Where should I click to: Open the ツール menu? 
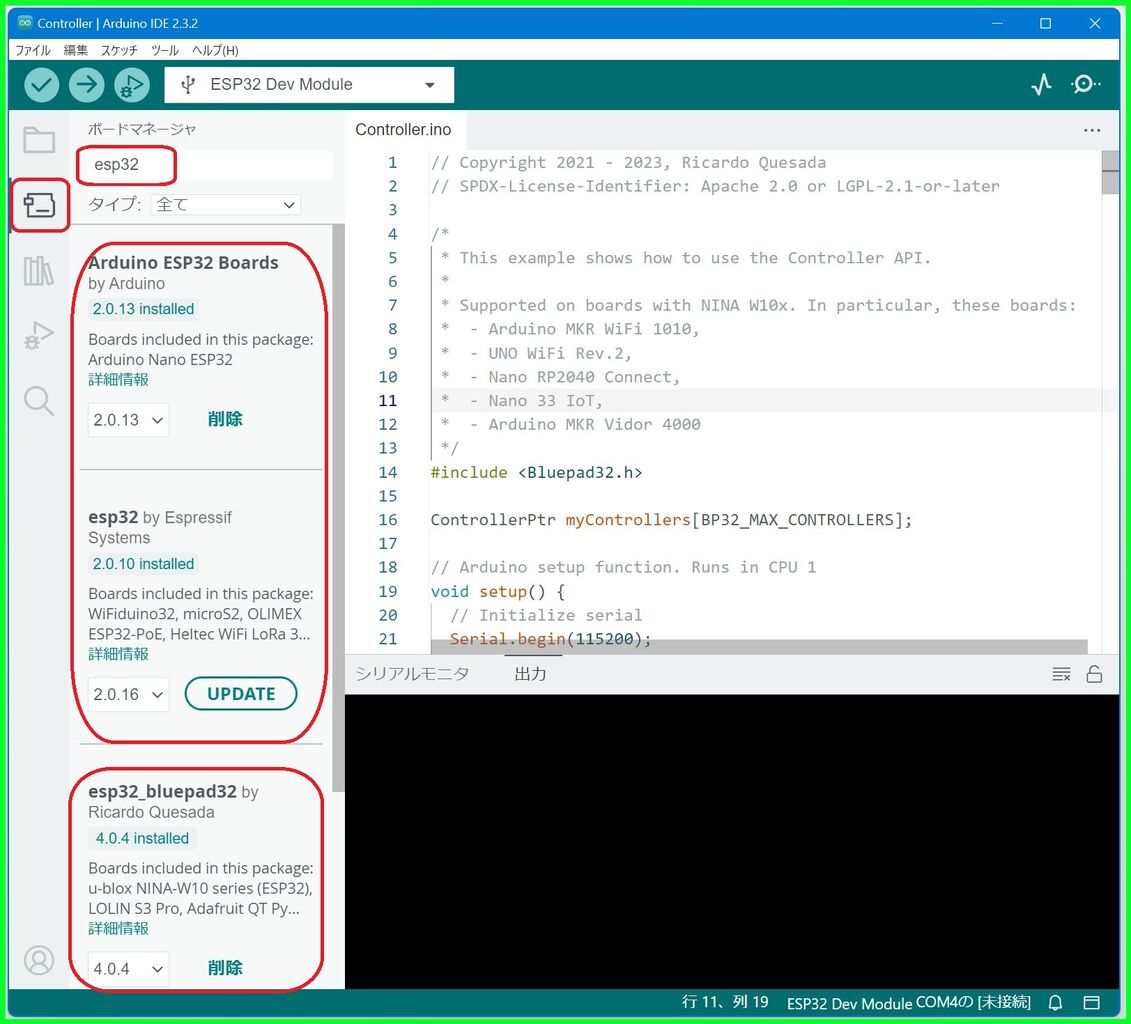tap(164, 50)
